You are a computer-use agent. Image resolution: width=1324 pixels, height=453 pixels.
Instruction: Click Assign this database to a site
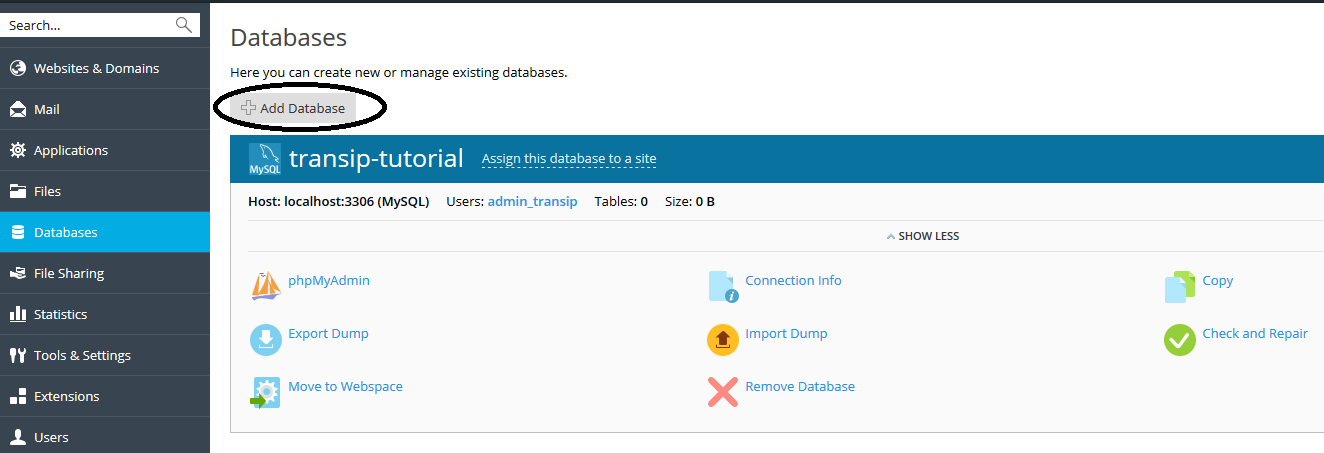[x=569, y=158]
